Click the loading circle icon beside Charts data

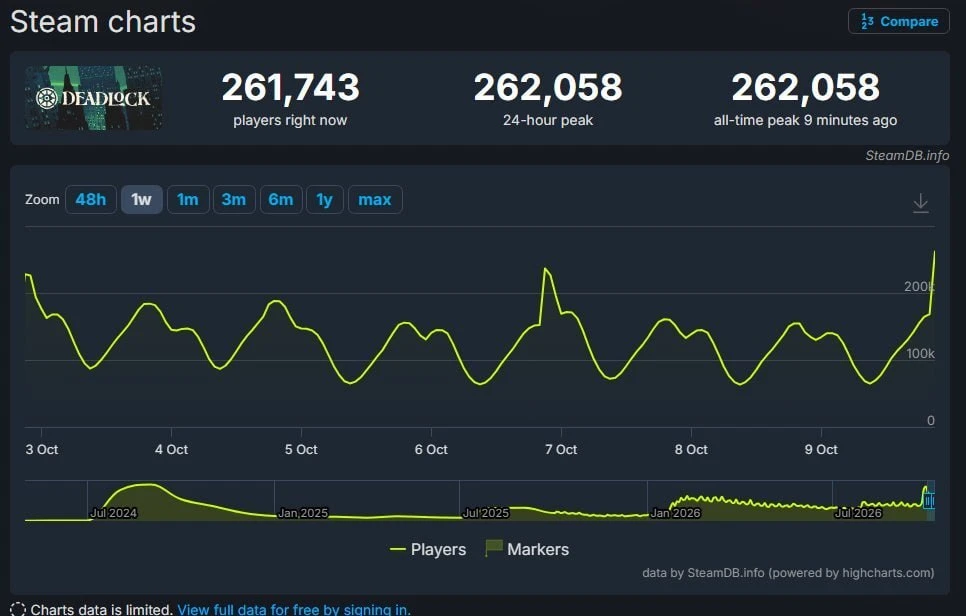18,609
